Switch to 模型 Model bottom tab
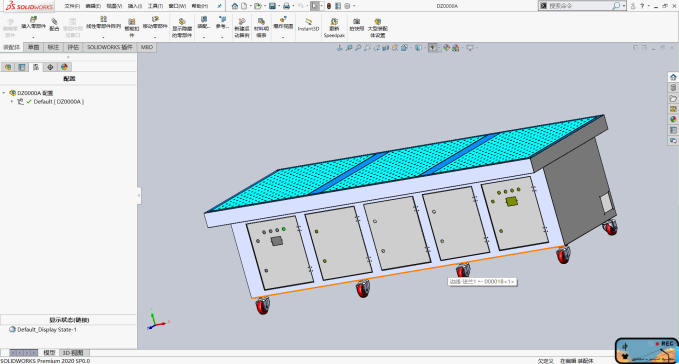The height and width of the screenshot is (364, 679). click(49, 353)
